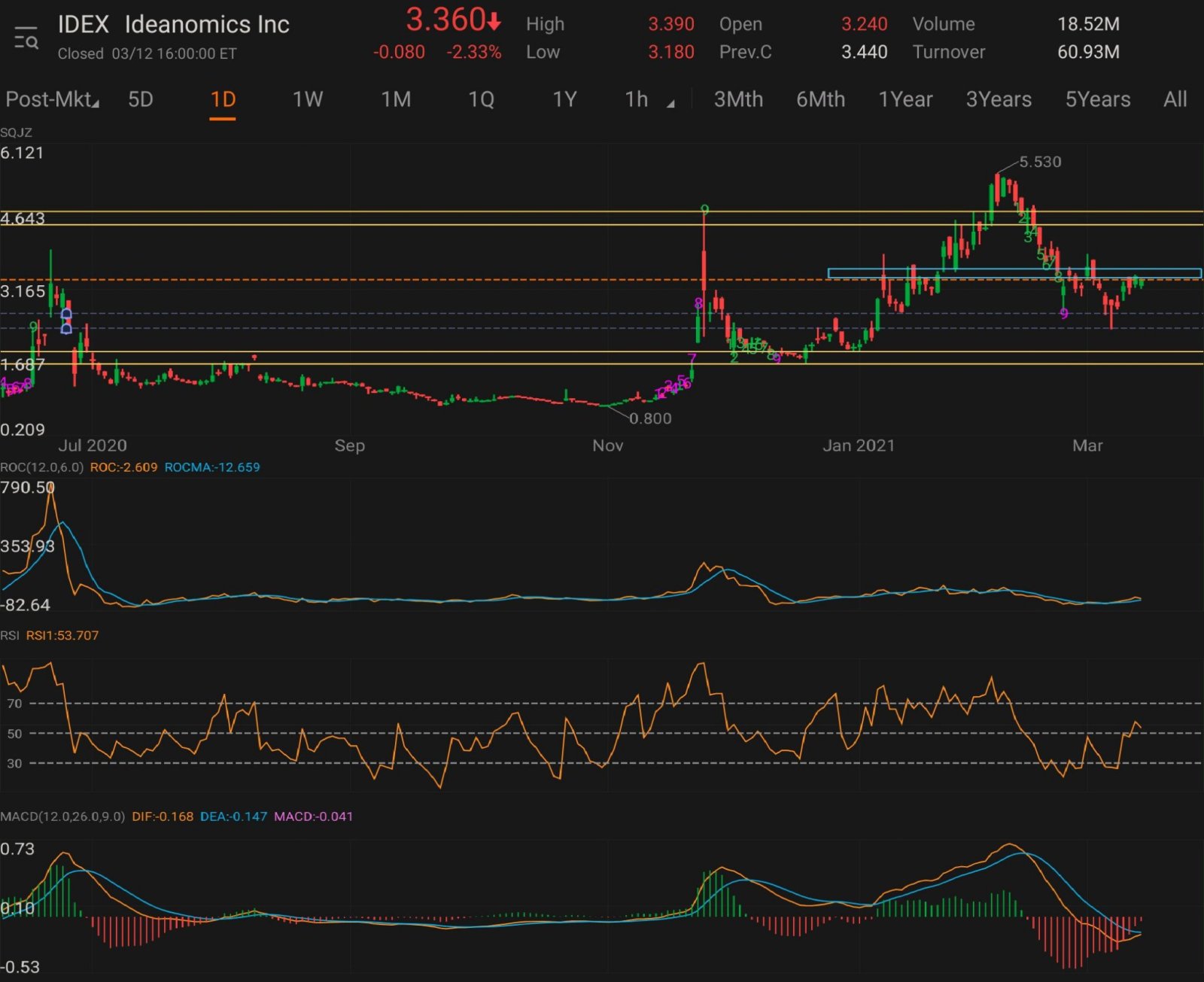Viewport: 1204px width, 982px height.
Task: Click the Jul 2020 date axis label
Action: click(93, 445)
